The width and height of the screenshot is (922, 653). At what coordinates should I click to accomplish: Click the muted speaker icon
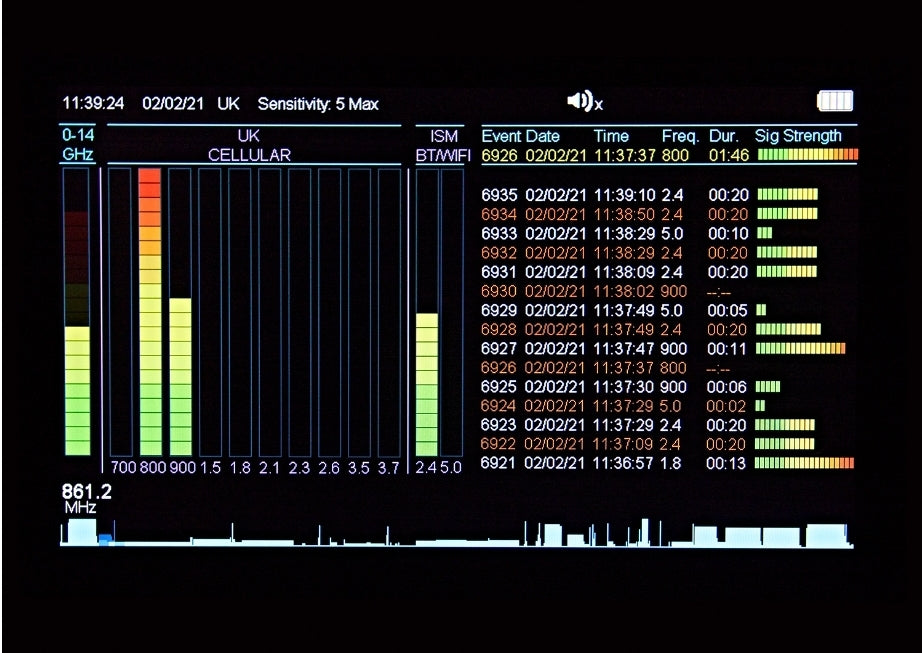[583, 101]
